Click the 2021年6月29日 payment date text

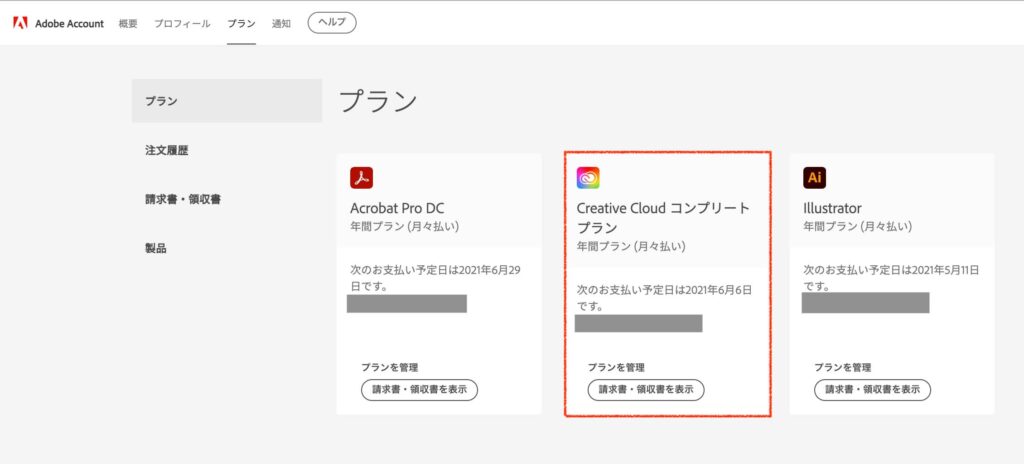click(436, 278)
